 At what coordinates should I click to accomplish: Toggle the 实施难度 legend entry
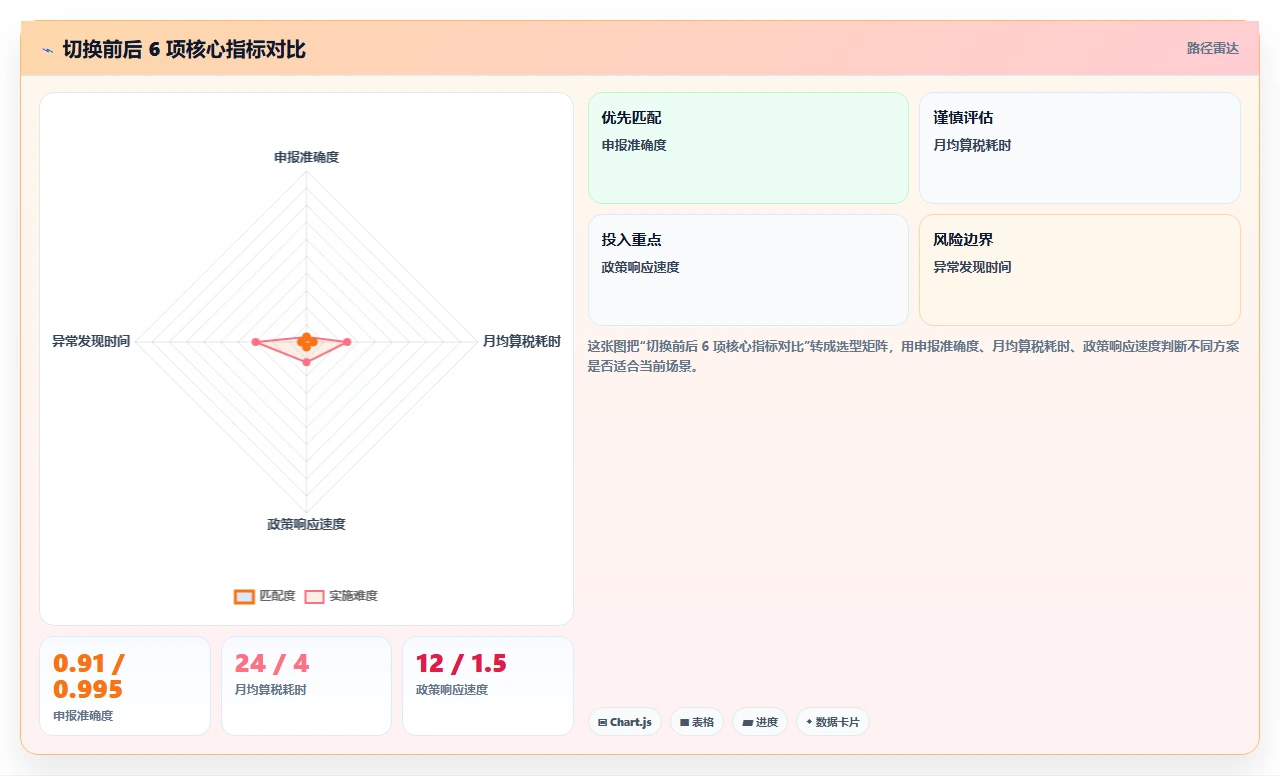[x=341, y=596]
